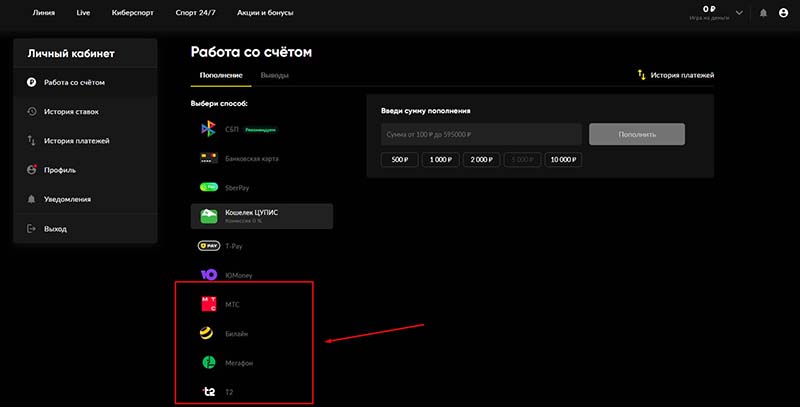
Task: Click the ЮMoney logo icon
Action: click(209, 275)
